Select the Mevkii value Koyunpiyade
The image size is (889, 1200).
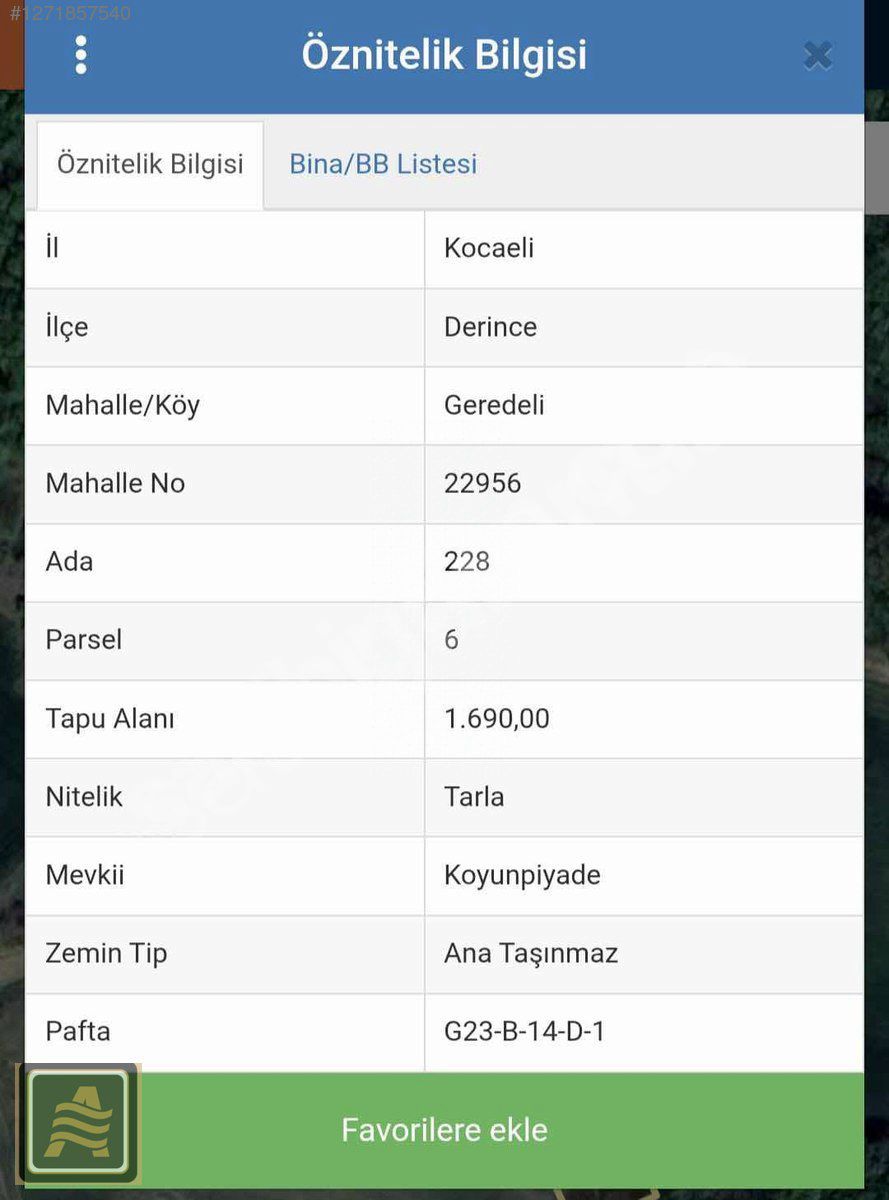point(522,874)
